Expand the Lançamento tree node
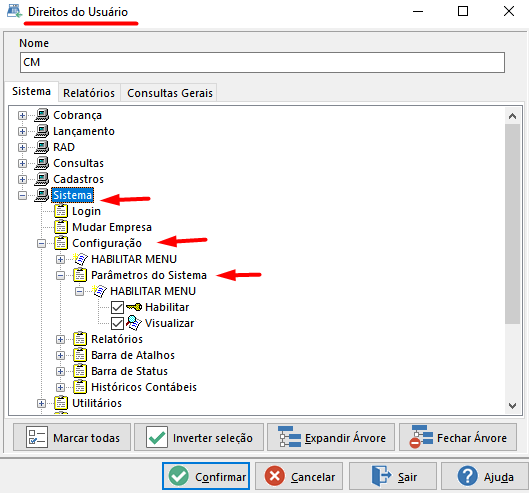Screen dimensions: 529x493 [22, 131]
